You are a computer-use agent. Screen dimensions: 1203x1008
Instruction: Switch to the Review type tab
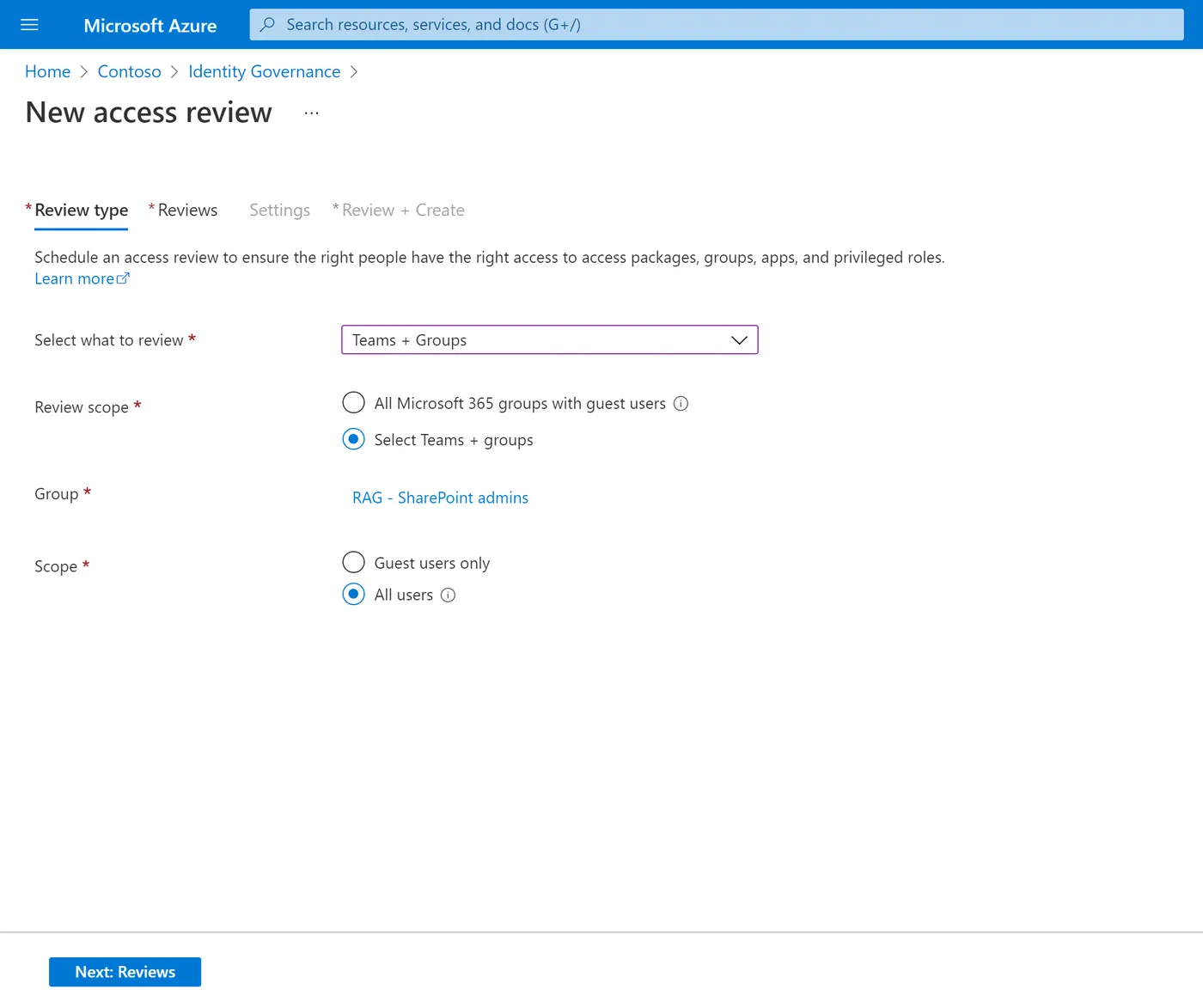click(81, 211)
